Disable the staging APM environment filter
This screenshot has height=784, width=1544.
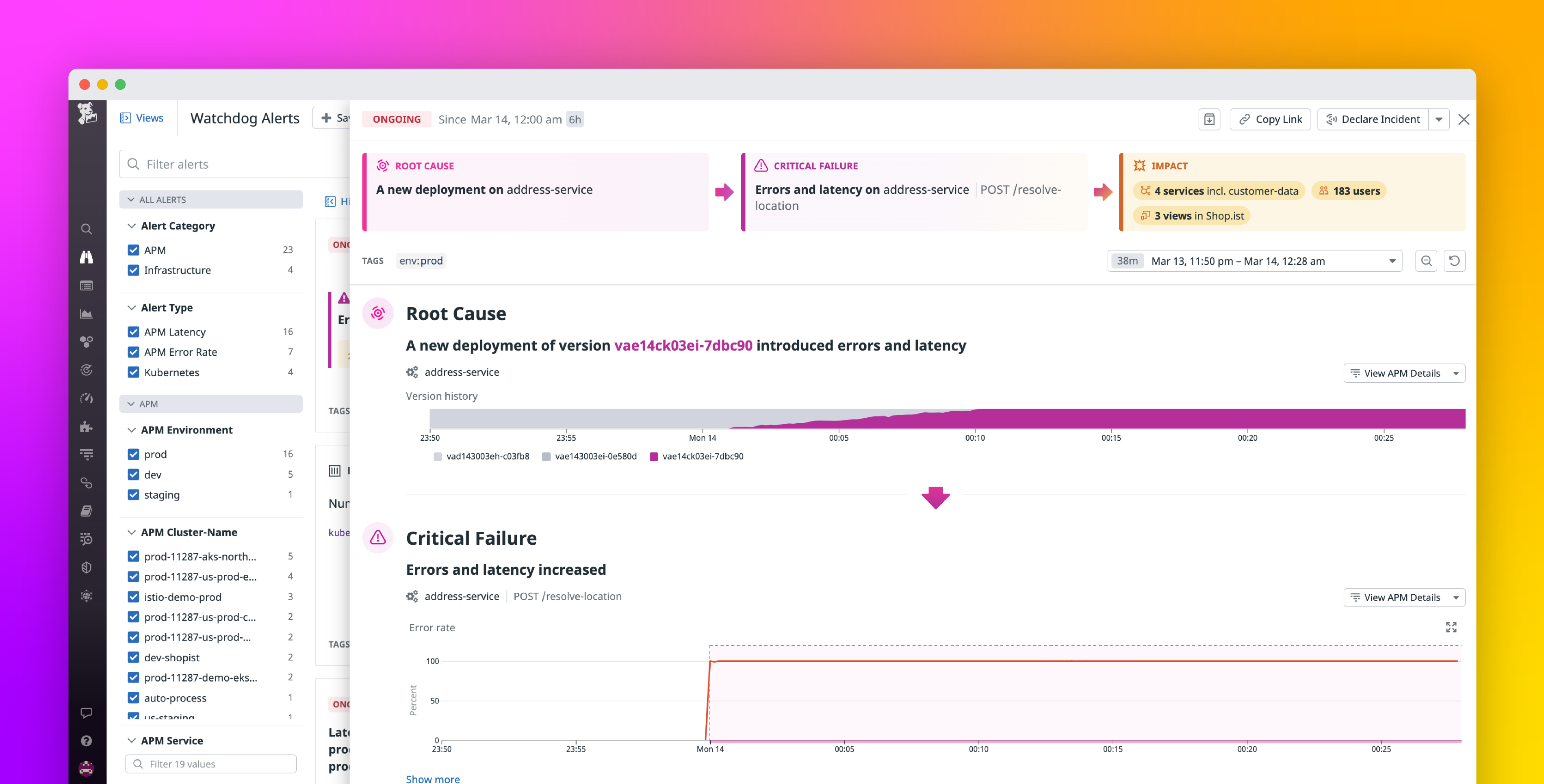click(x=133, y=494)
